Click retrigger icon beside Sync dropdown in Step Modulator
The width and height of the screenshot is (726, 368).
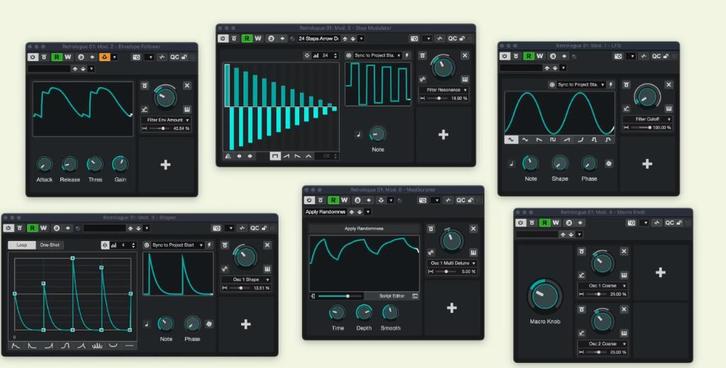pos(407,56)
